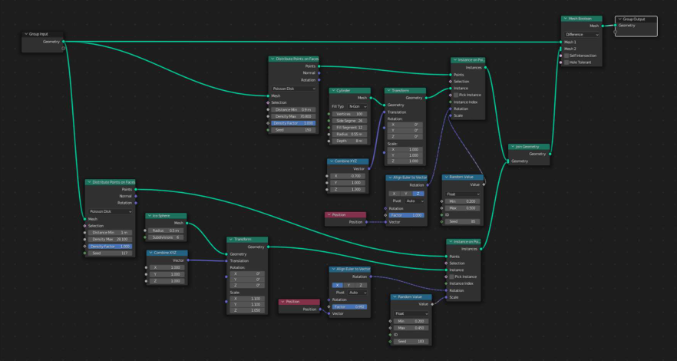Select the Ico Sphere node header
Viewport: 677px width, 361px height.
click(x=166, y=215)
